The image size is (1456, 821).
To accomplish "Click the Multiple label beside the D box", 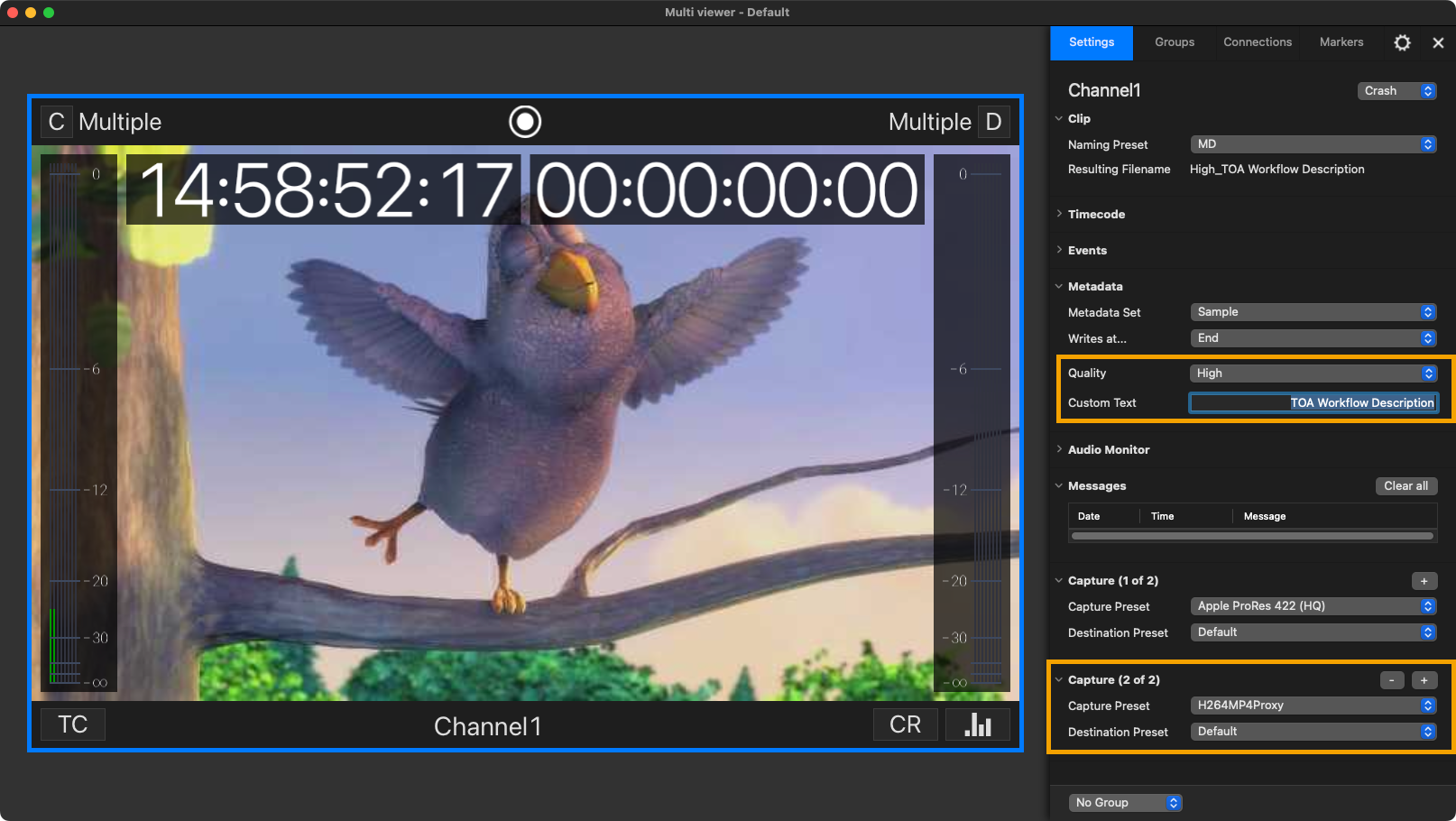I will 930,122.
